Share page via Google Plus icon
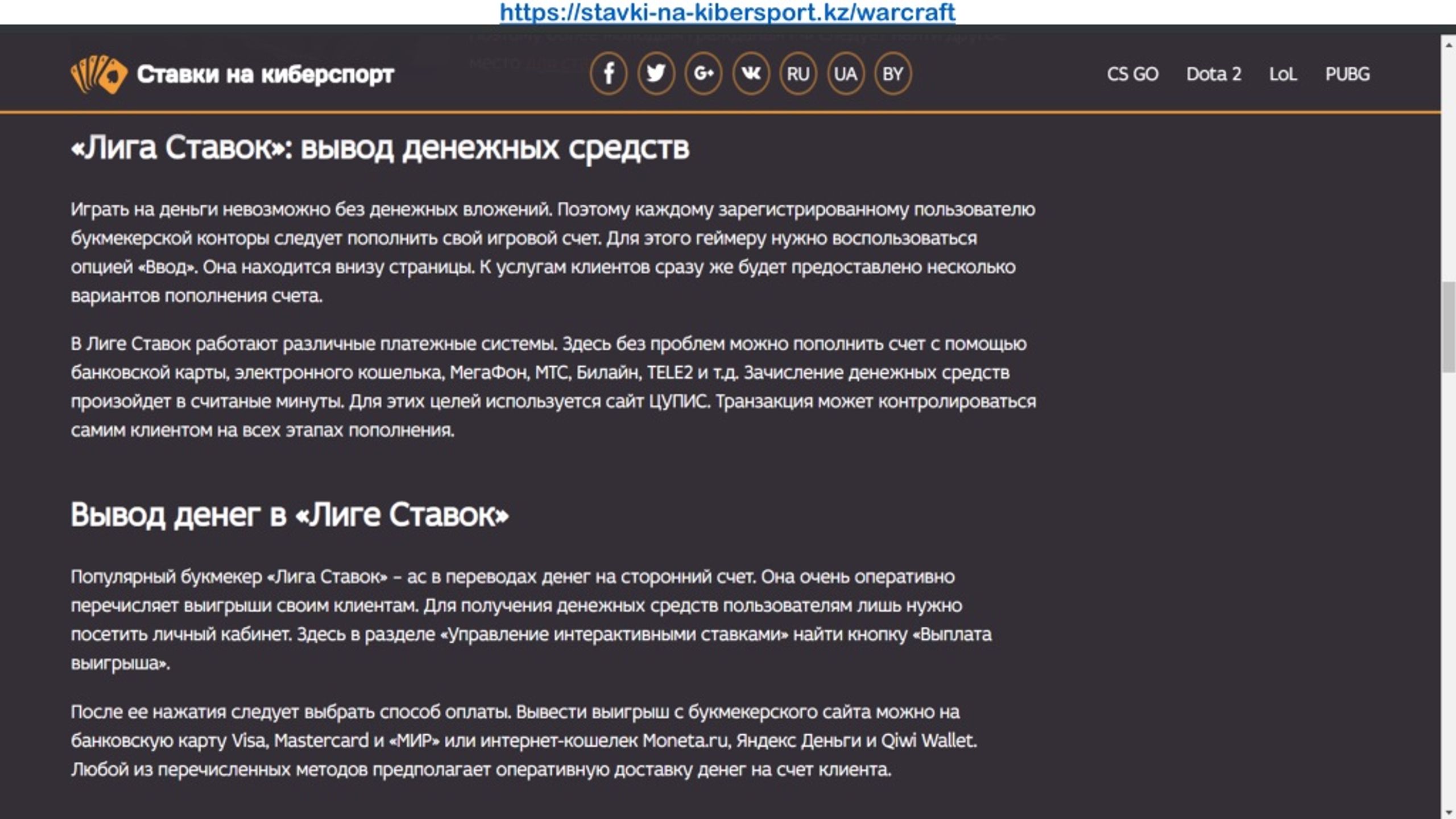This screenshot has height=819, width=1456. pos(704,74)
